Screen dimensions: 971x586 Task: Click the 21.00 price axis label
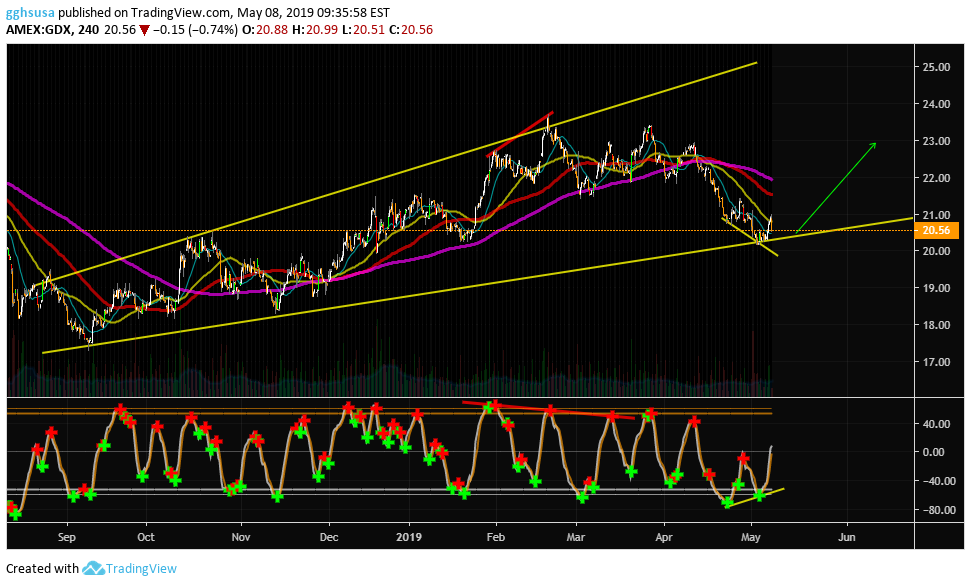[936, 215]
